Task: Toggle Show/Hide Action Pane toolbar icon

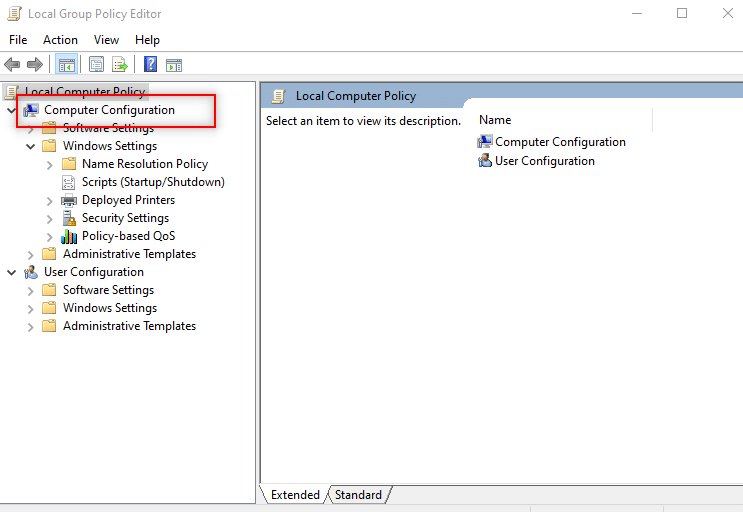Action: click(x=174, y=65)
